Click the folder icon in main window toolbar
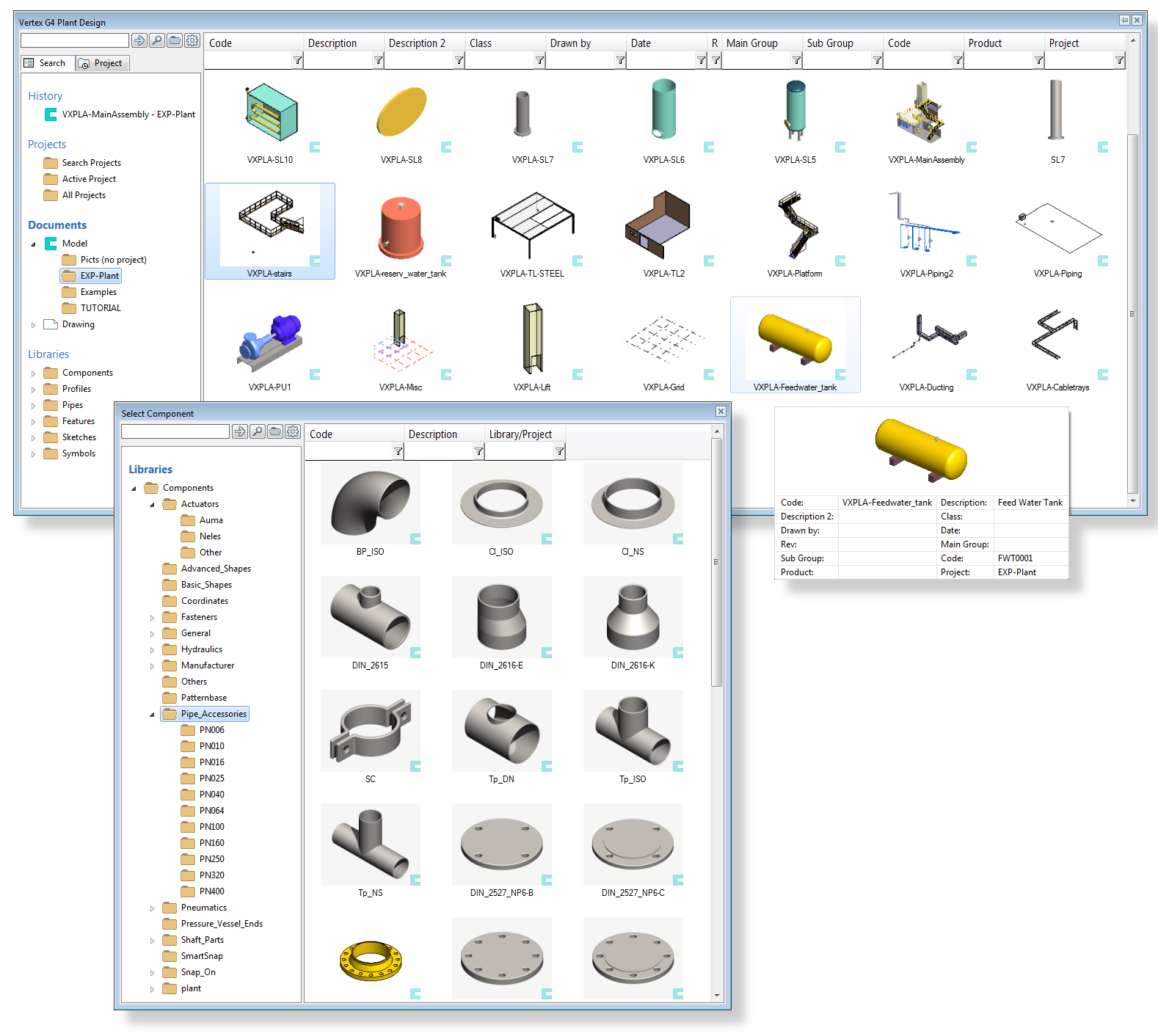Viewport: 1158px width, 1036px height. coord(175,40)
